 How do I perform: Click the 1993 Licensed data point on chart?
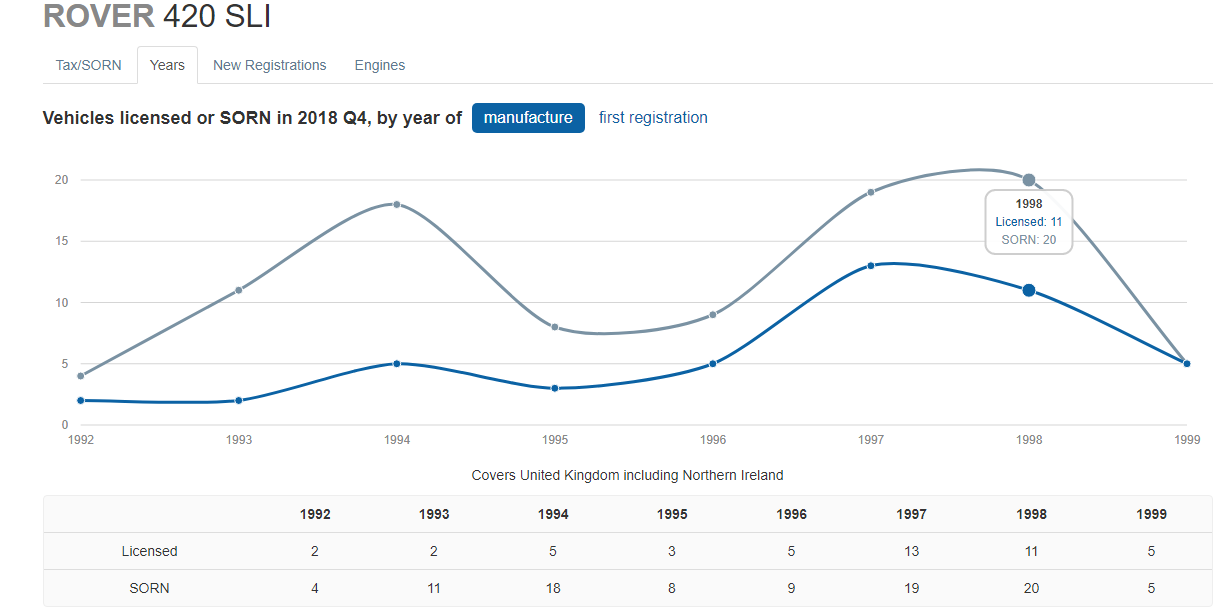click(239, 400)
